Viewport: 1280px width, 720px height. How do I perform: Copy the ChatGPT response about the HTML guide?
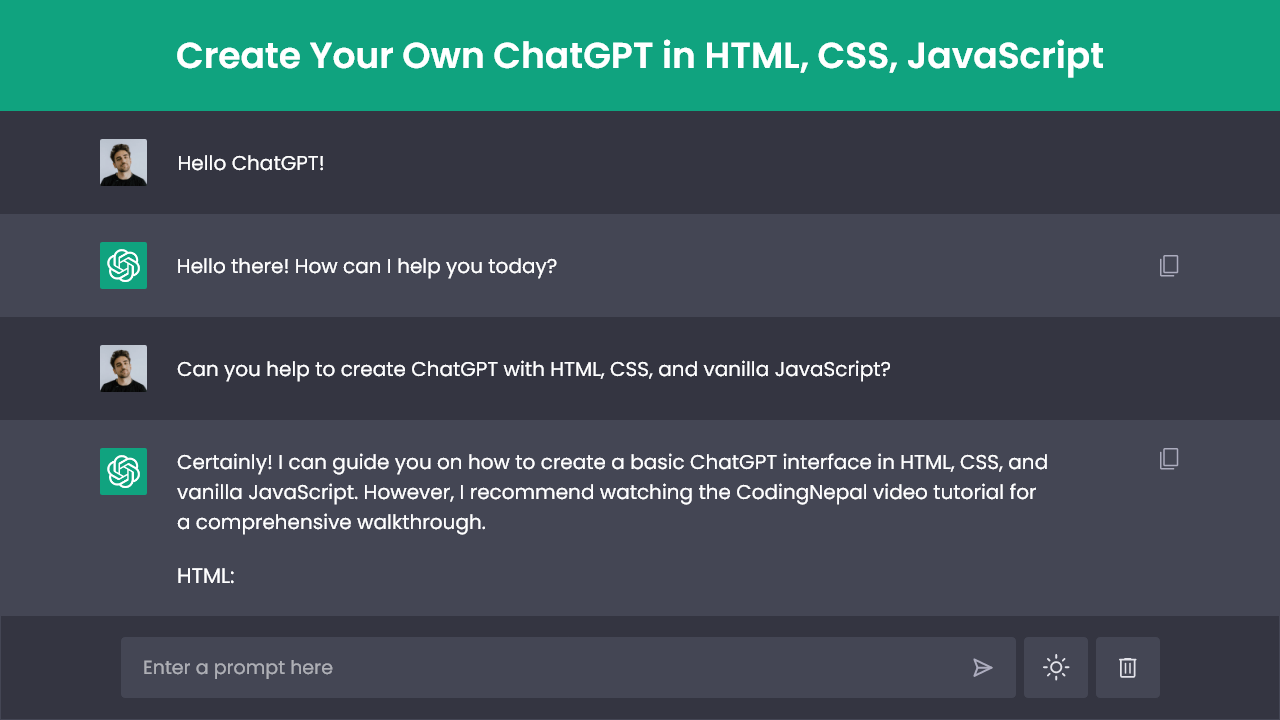point(1168,458)
